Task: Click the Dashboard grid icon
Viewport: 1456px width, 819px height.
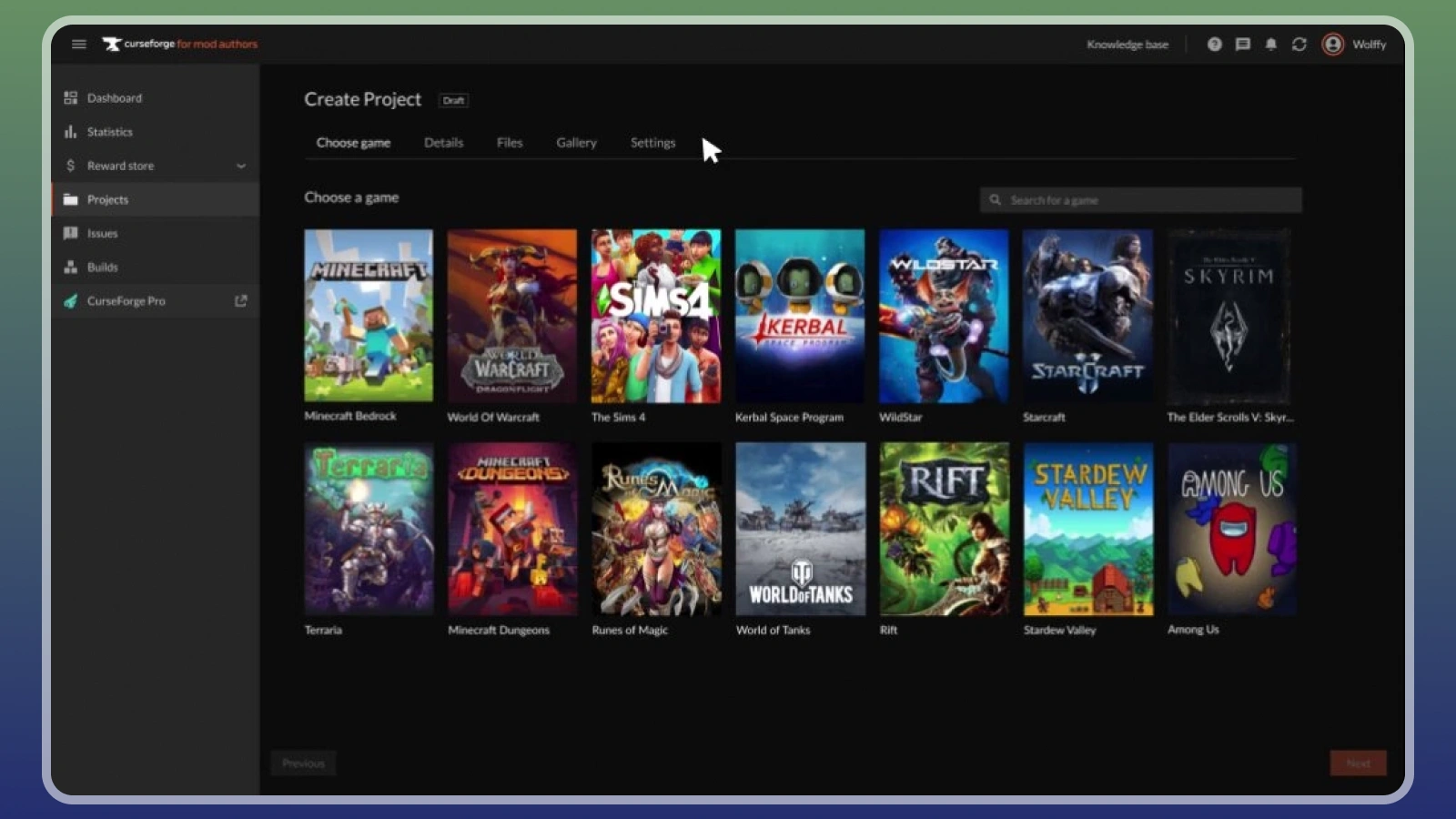Action: pos(70,97)
